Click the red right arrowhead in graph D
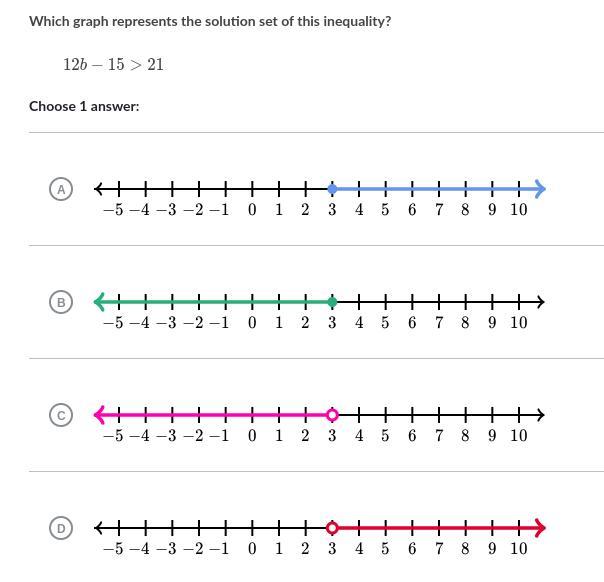The image size is (604, 582). [540, 528]
